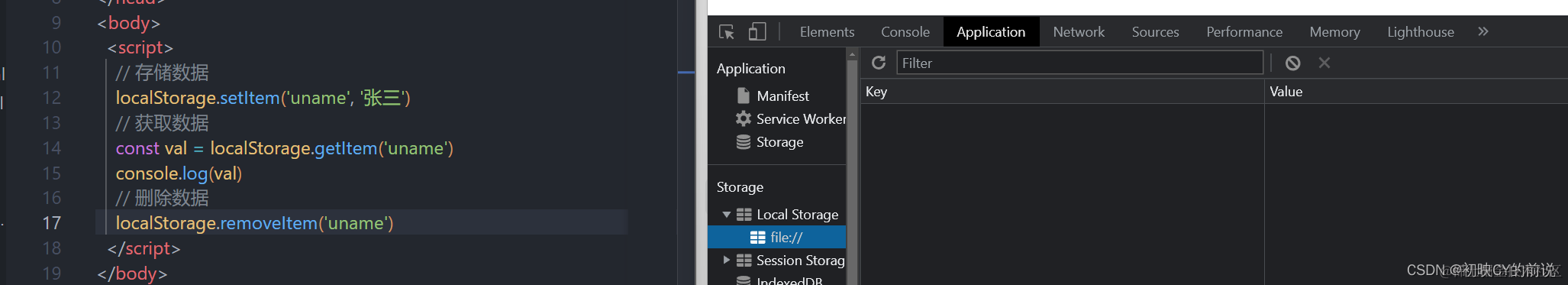Open the Elements tab
The image size is (1568, 285).
click(827, 32)
